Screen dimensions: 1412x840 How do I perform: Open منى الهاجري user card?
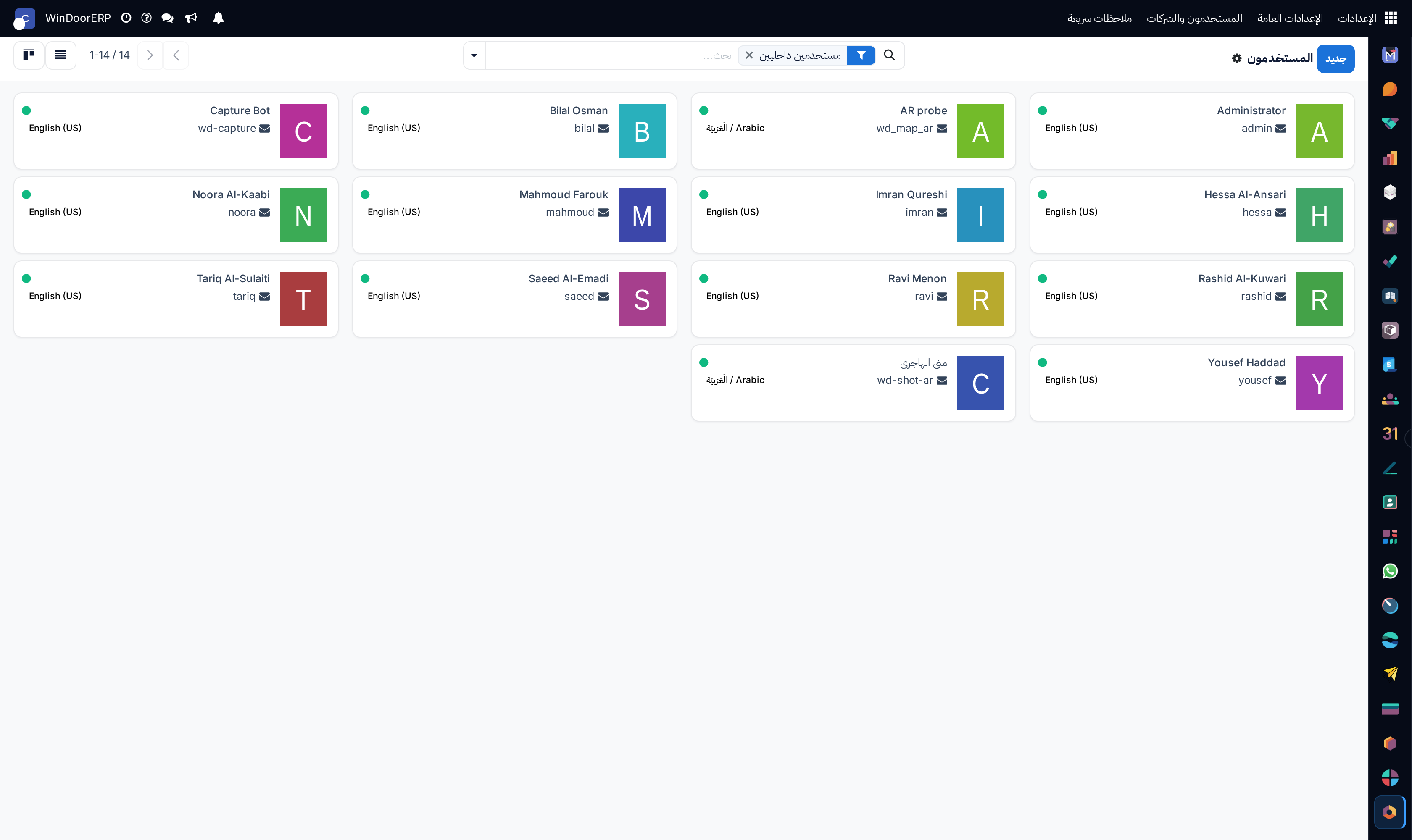pyautogui.click(x=853, y=383)
